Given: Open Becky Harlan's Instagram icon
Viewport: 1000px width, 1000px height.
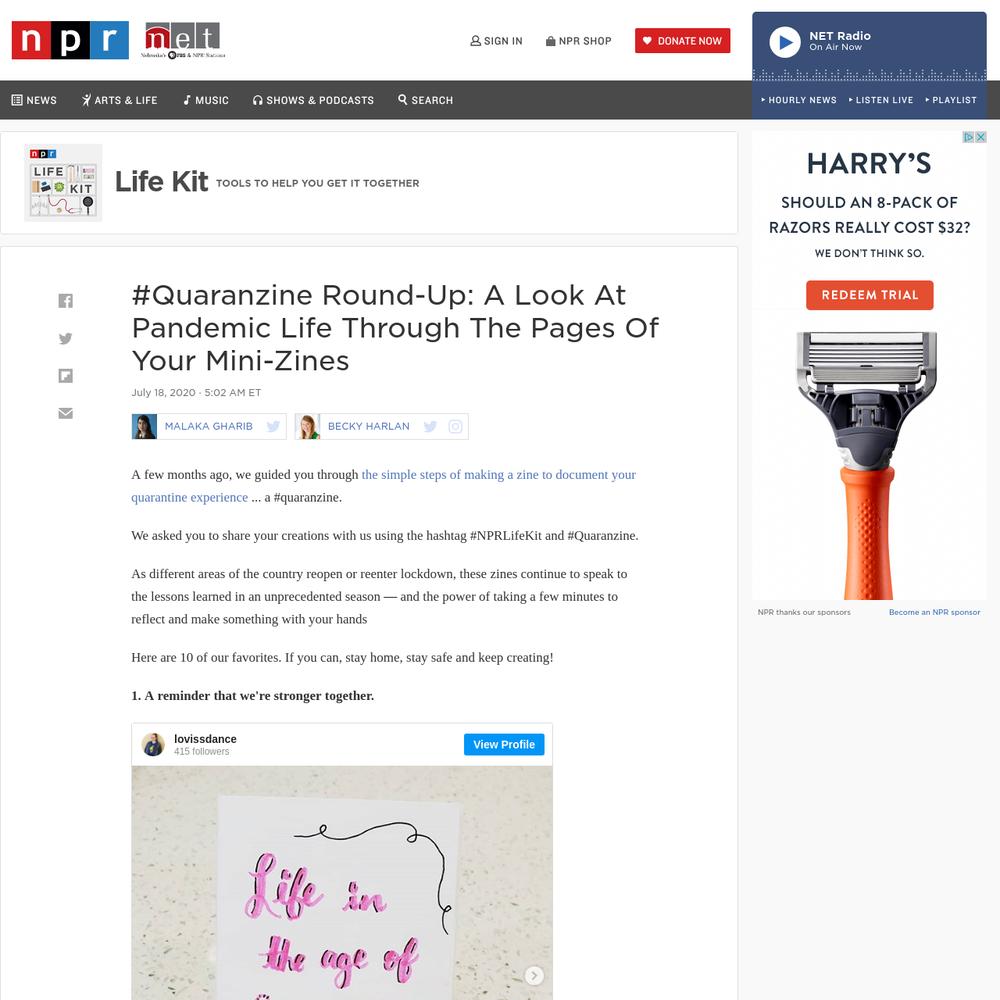Looking at the screenshot, I should coord(455,427).
